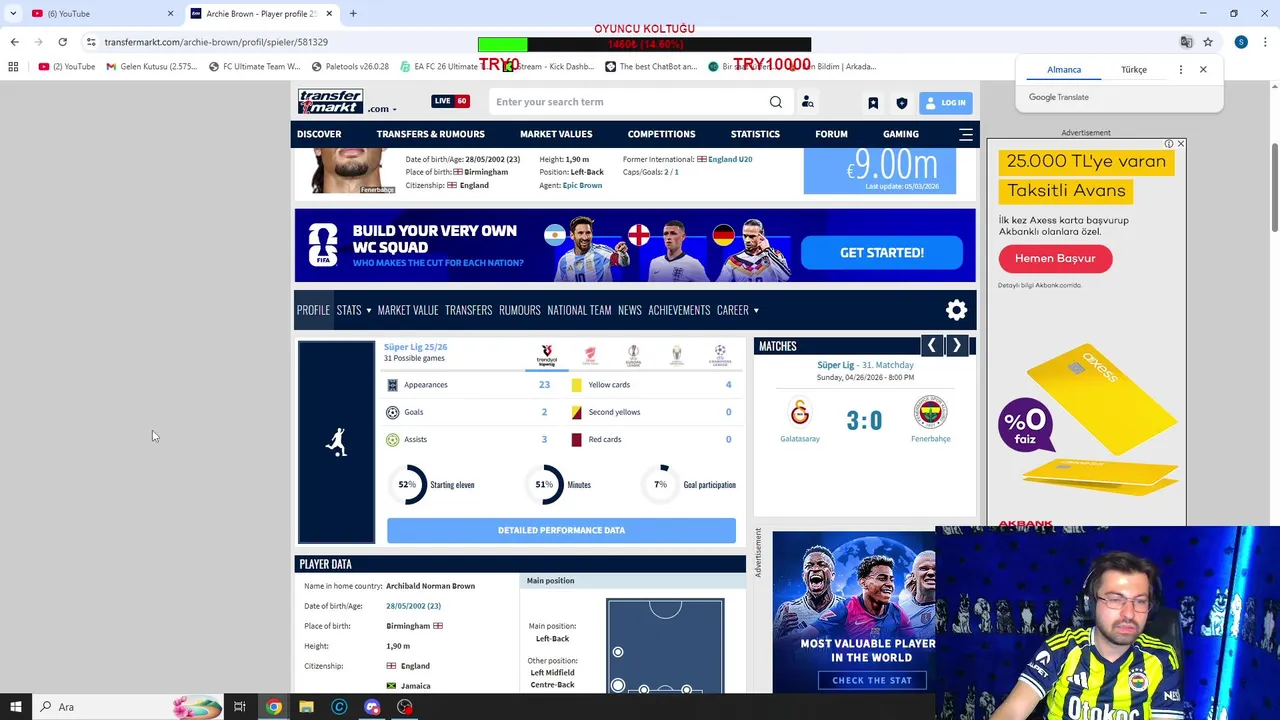The width and height of the screenshot is (1280, 720).
Task: Switch to the RUMOURS tab
Action: 520,310
